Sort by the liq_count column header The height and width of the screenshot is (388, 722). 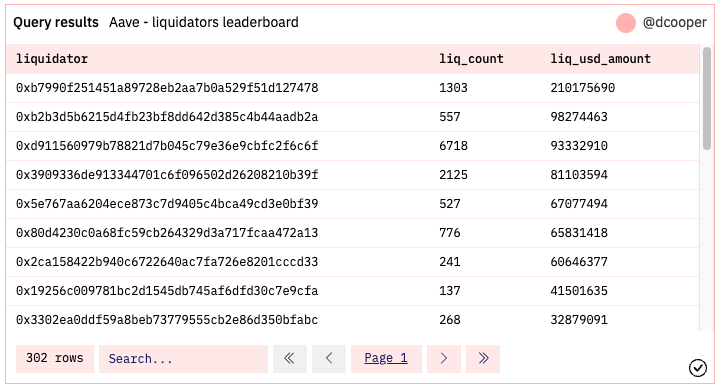coord(471,59)
